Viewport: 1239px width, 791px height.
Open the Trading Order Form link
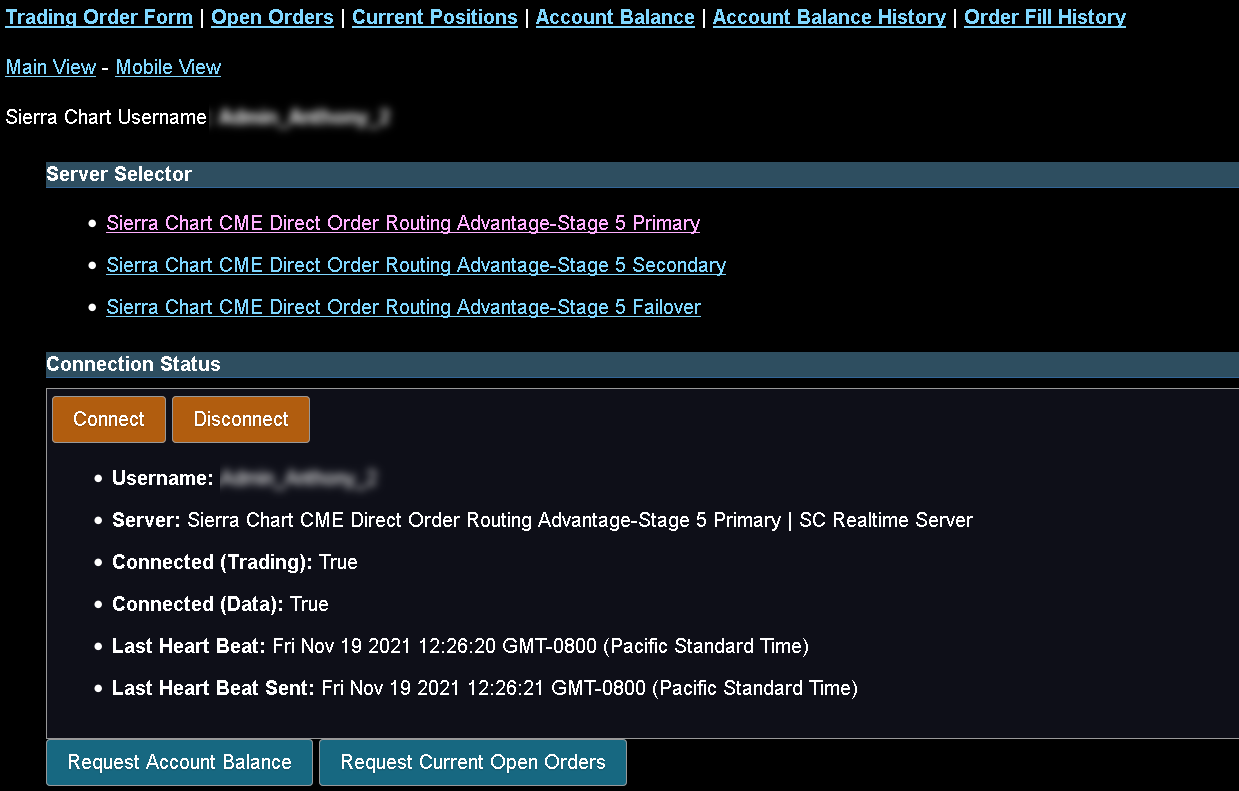click(99, 17)
